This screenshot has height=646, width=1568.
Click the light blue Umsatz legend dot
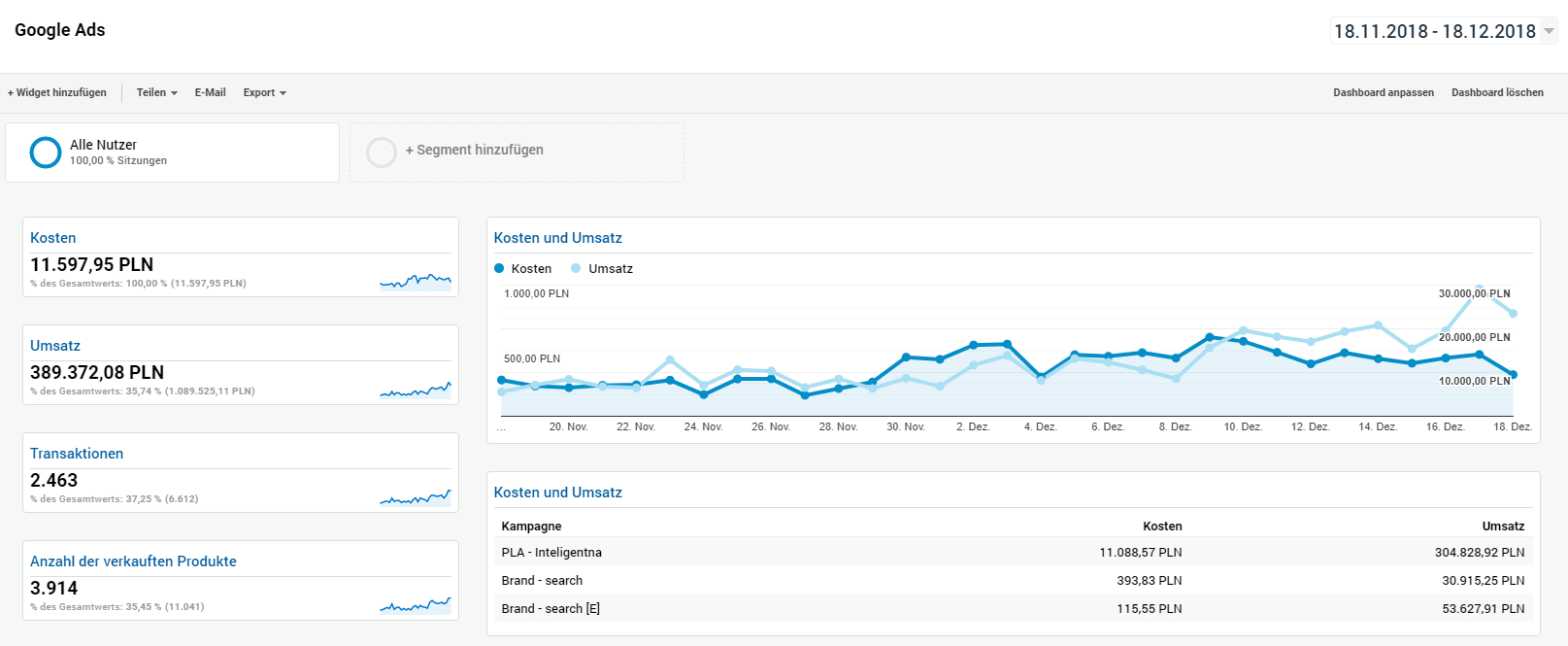coord(576,268)
